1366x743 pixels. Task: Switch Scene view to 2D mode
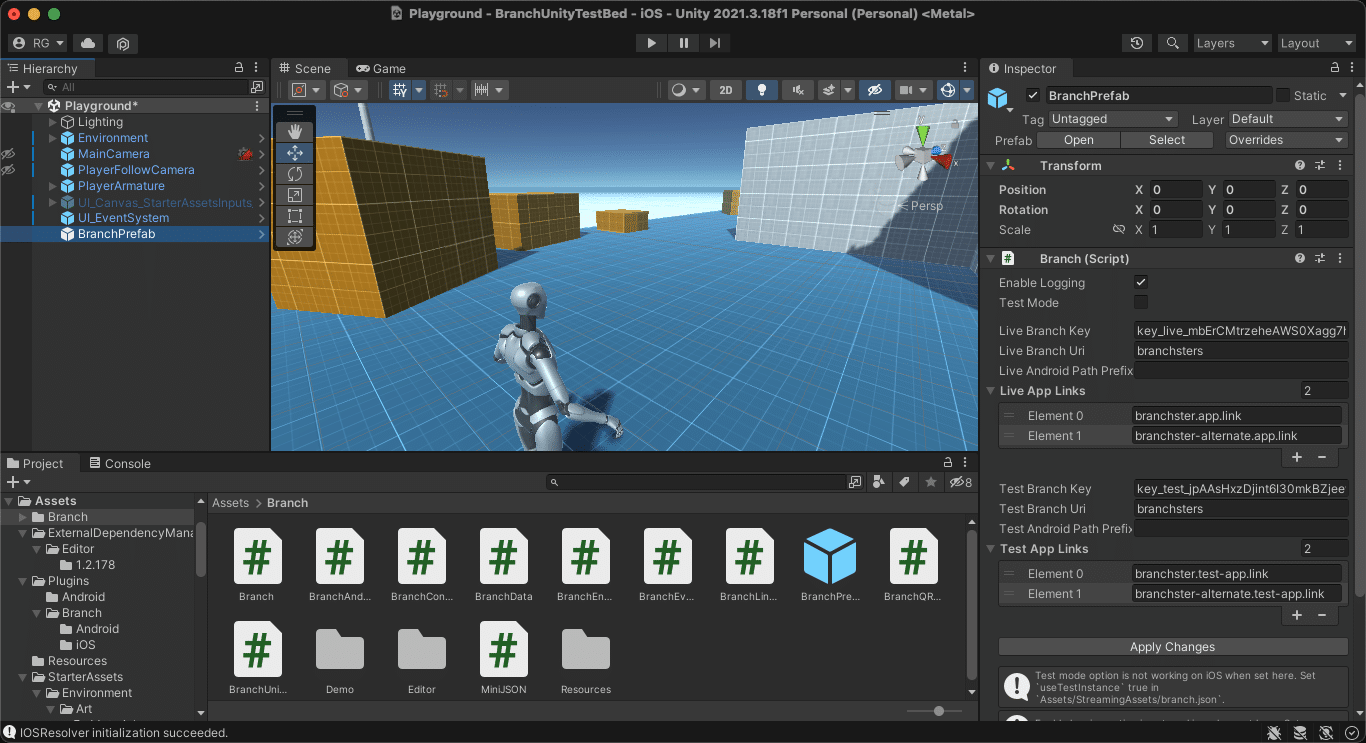726,90
